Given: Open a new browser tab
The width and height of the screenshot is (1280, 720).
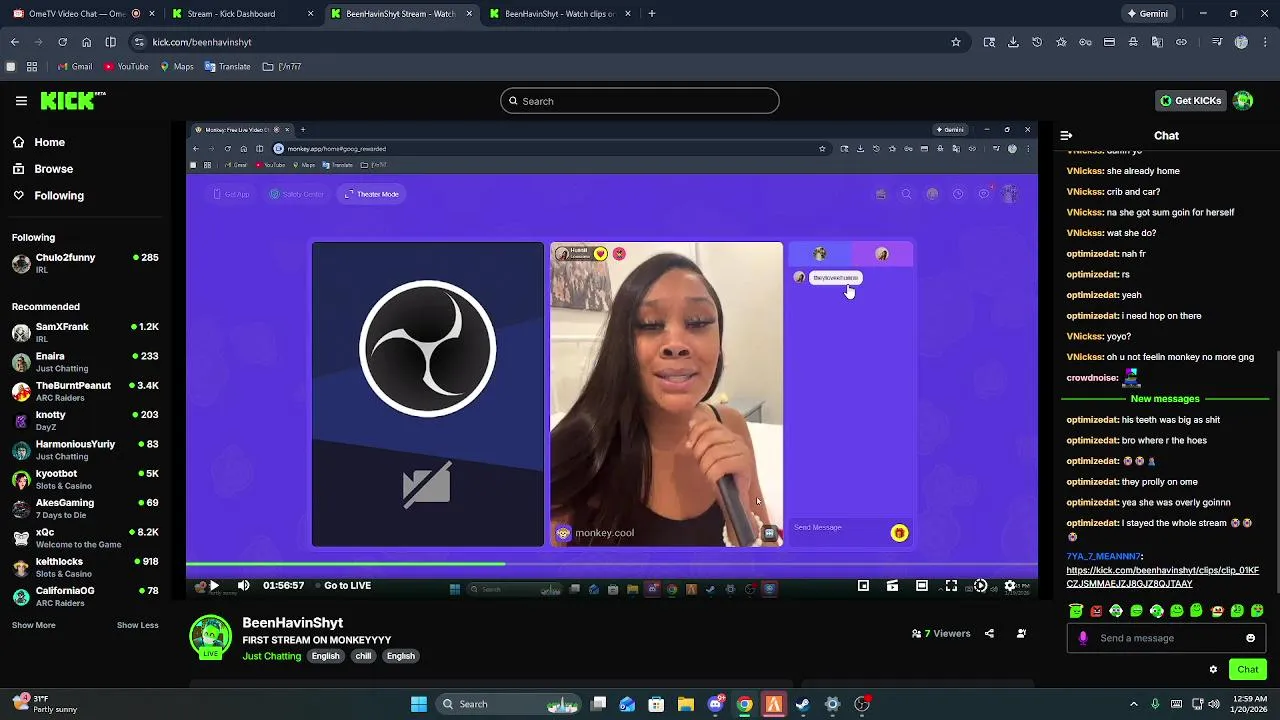Looking at the screenshot, I should tap(652, 14).
